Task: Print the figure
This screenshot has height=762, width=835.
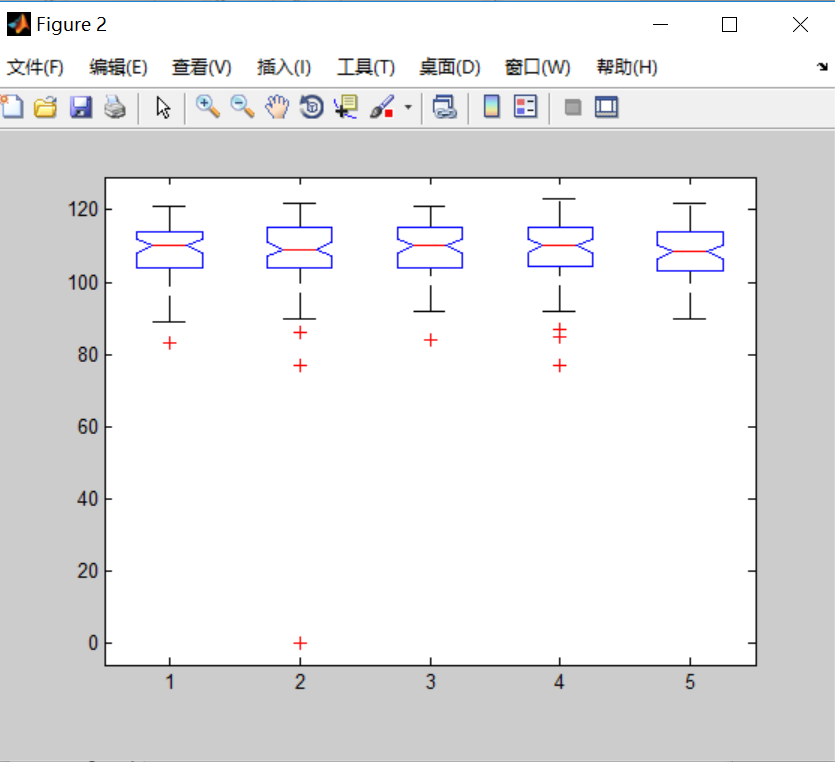Action: click(114, 107)
